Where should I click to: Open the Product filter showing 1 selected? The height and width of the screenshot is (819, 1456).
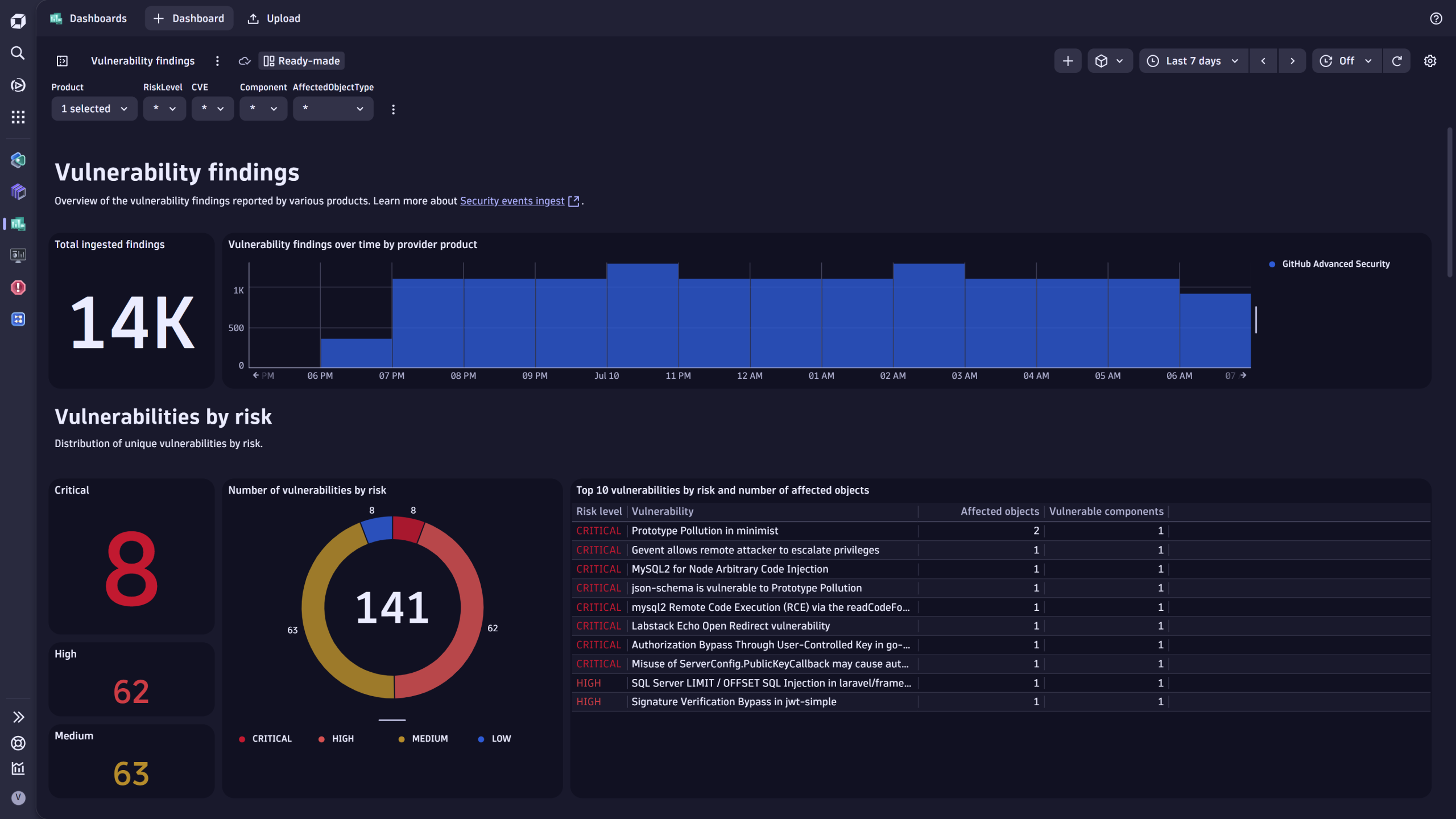94,108
